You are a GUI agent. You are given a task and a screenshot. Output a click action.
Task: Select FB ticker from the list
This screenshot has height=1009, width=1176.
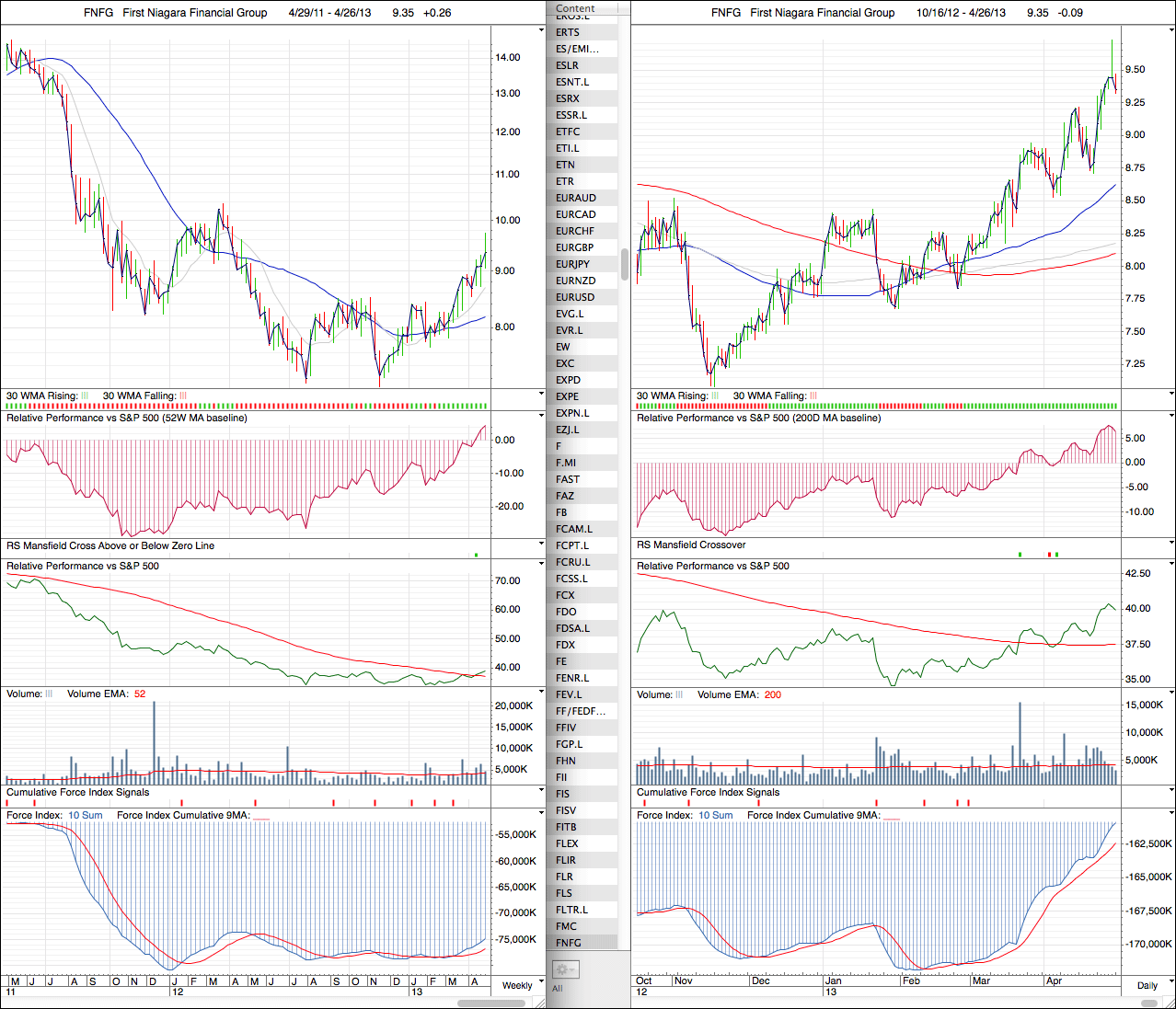point(561,512)
